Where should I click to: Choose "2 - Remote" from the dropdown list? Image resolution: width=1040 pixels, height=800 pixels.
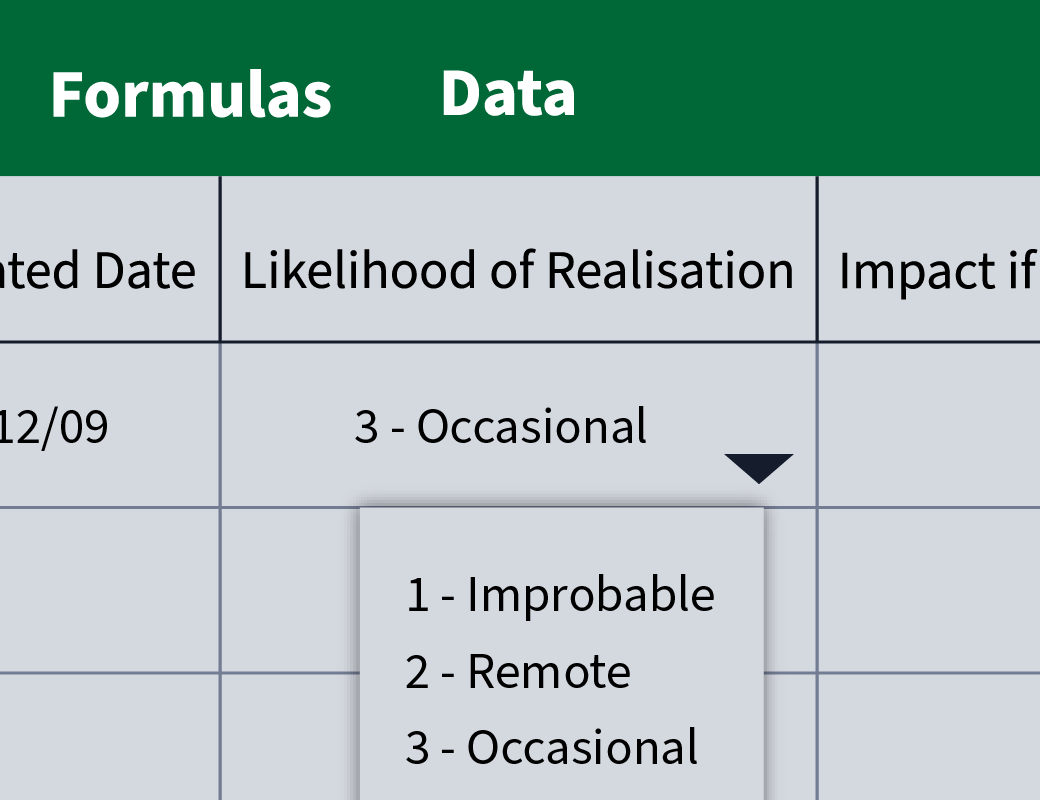pos(518,671)
